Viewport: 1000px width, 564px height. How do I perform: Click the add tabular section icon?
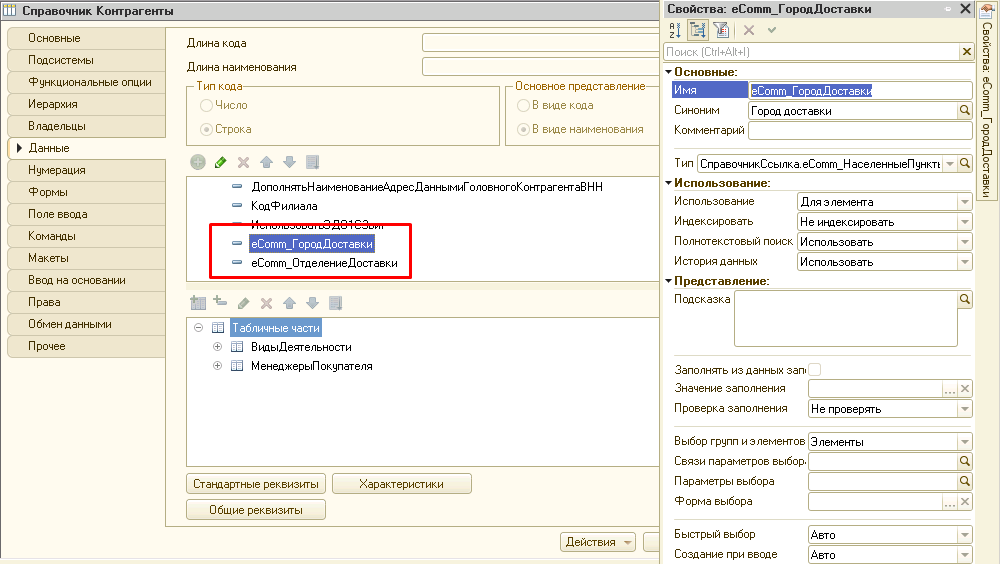pyautogui.click(x=197, y=303)
